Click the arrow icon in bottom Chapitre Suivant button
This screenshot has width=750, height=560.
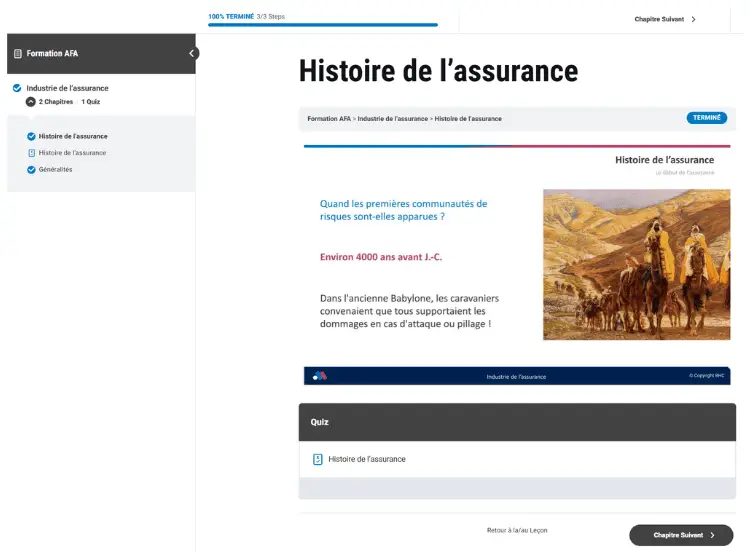click(x=712, y=535)
